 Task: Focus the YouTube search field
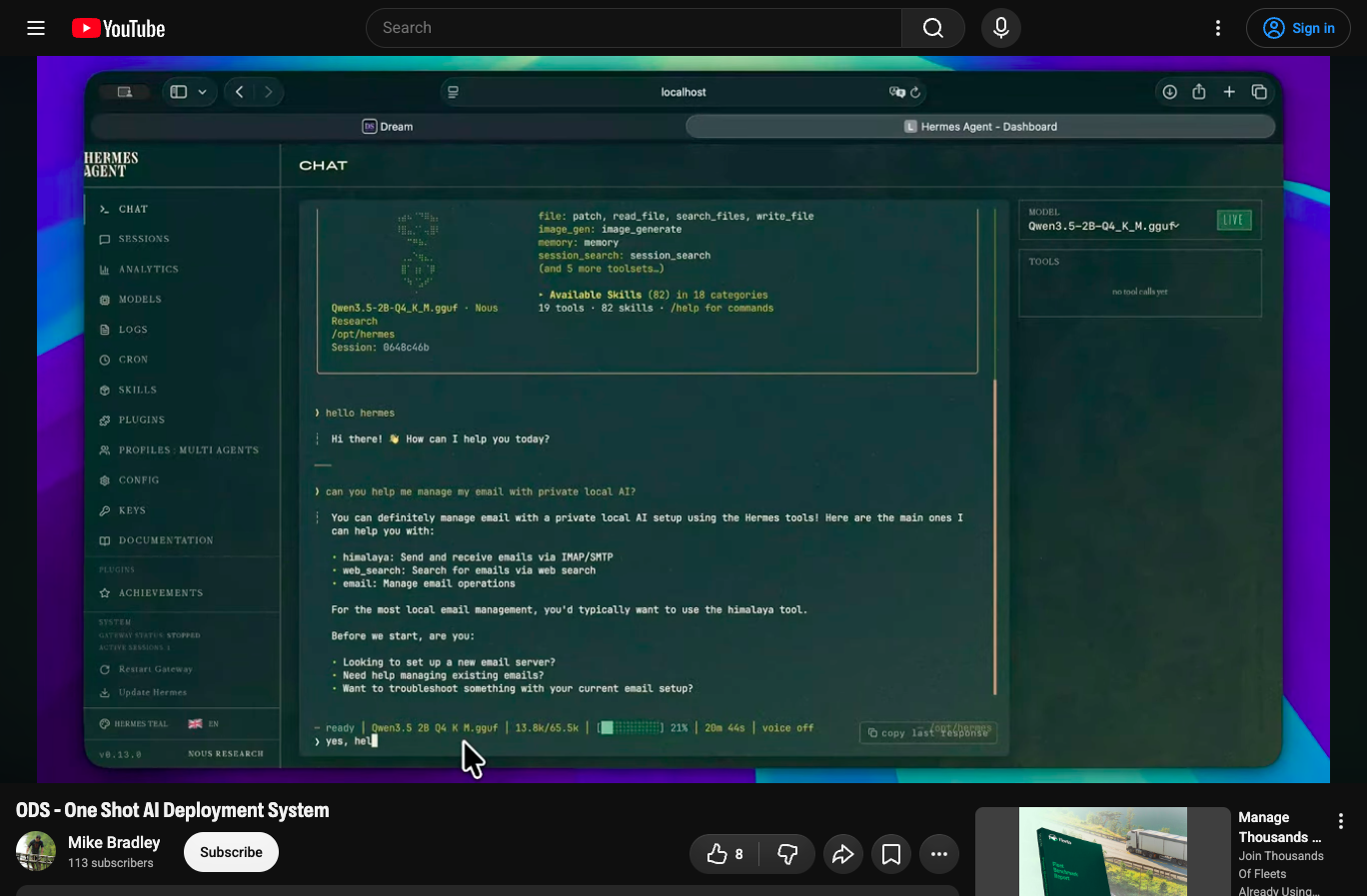coord(635,28)
